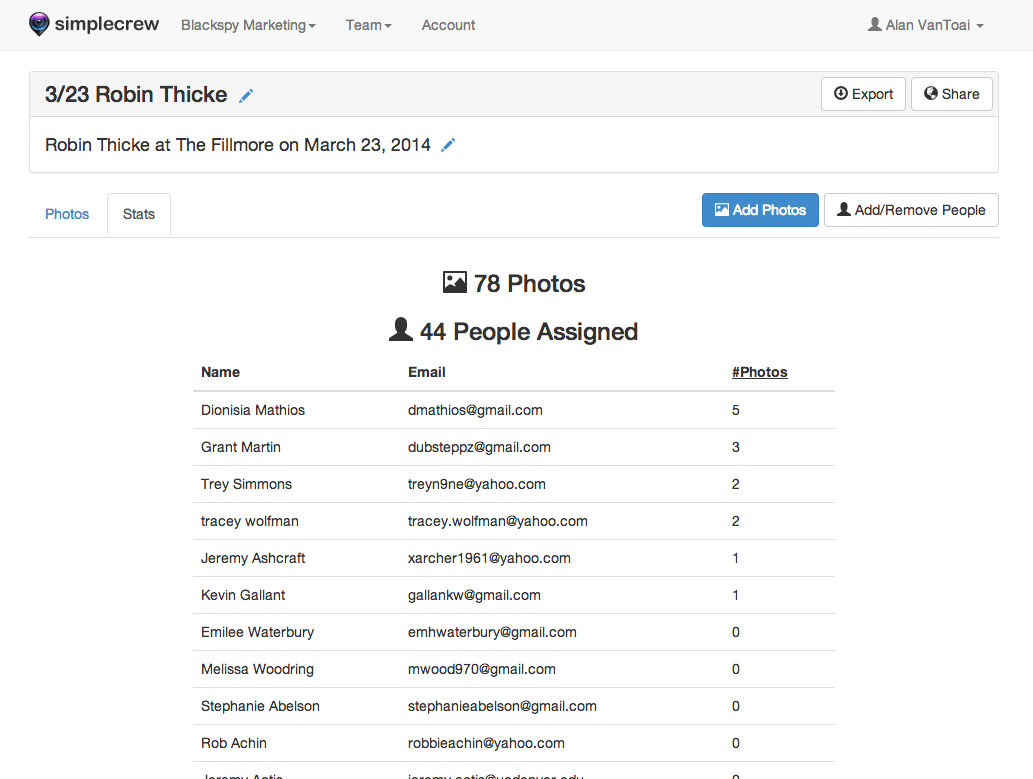Click photo count 5 in Dionisia Mathios row
The height and width of the screenshot is (779, 1033).
click(x=736, y=410)
